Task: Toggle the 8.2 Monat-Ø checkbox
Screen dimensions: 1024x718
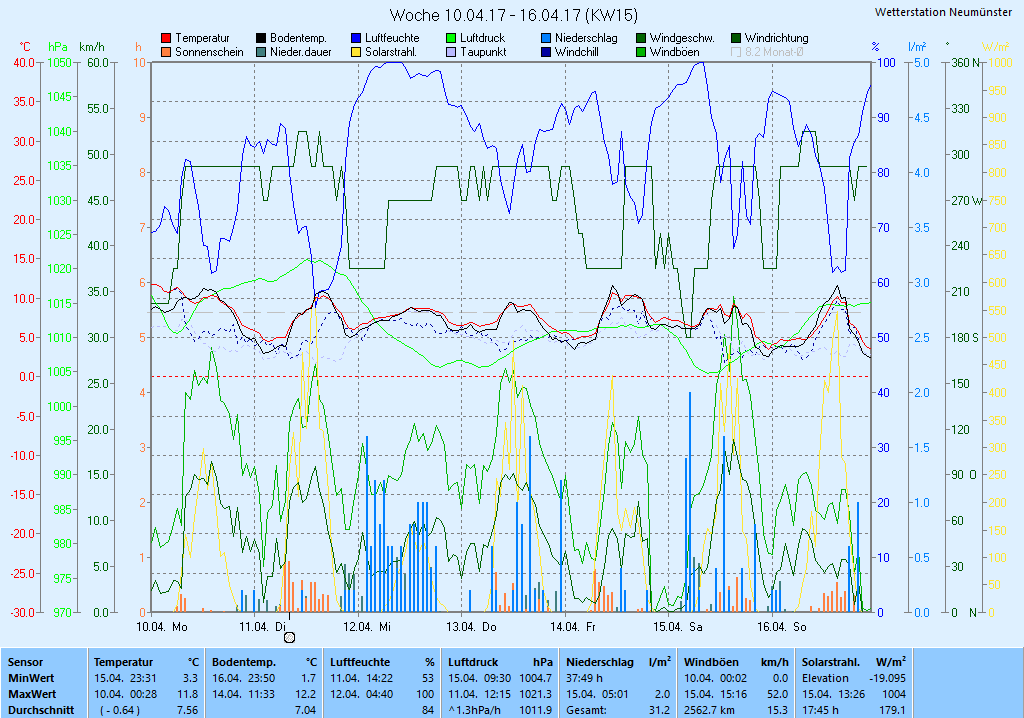Action: pyautogui.click(x=737, y=52)
